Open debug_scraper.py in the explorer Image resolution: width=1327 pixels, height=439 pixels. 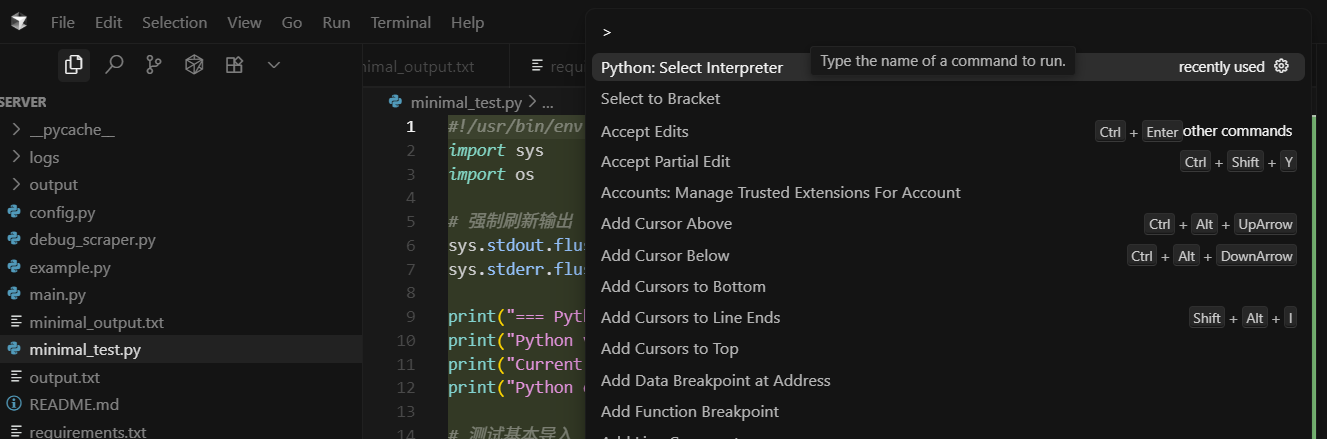[x=181, y=240]
